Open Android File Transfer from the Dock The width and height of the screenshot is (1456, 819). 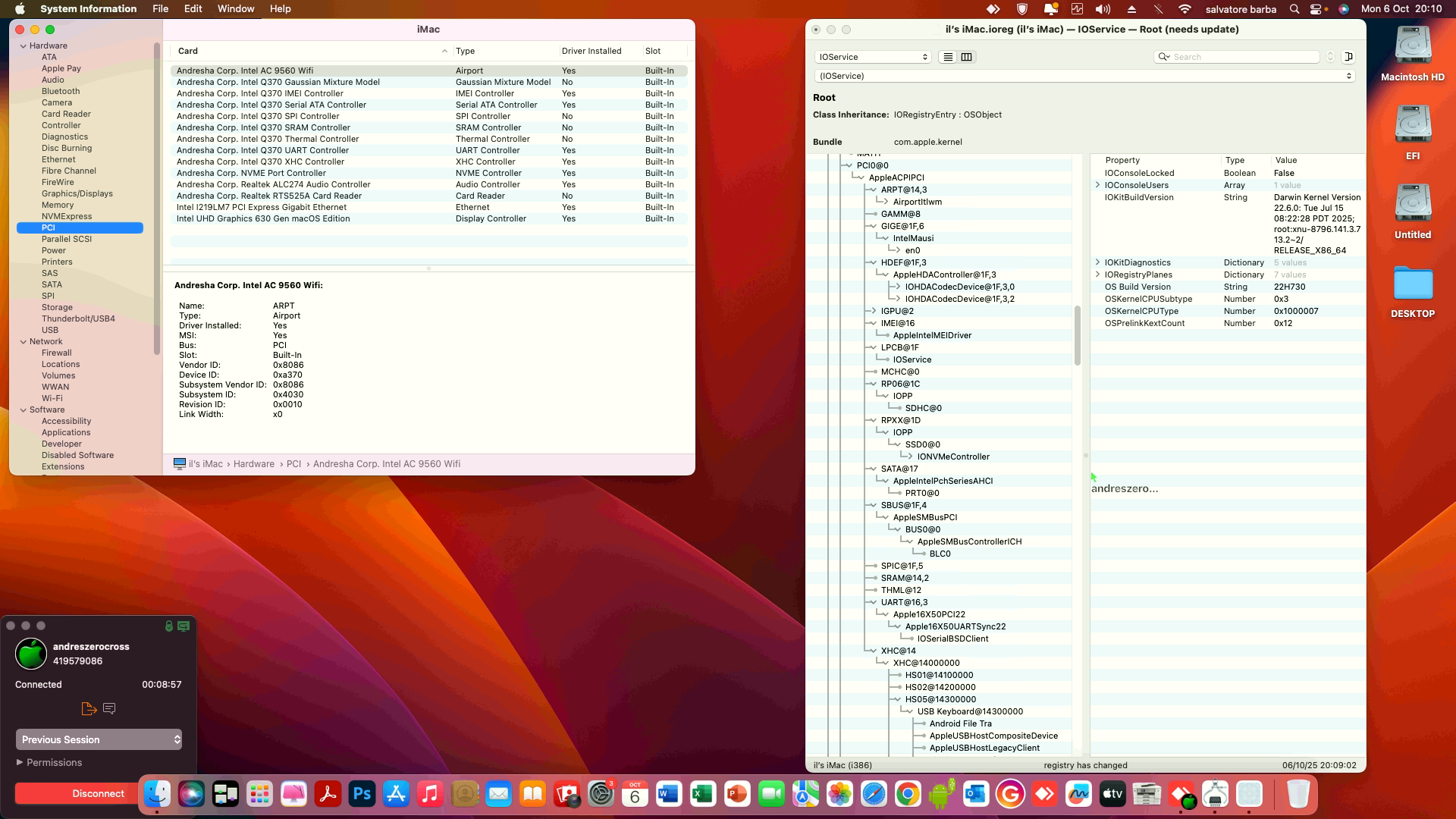(x=942, y=794)
